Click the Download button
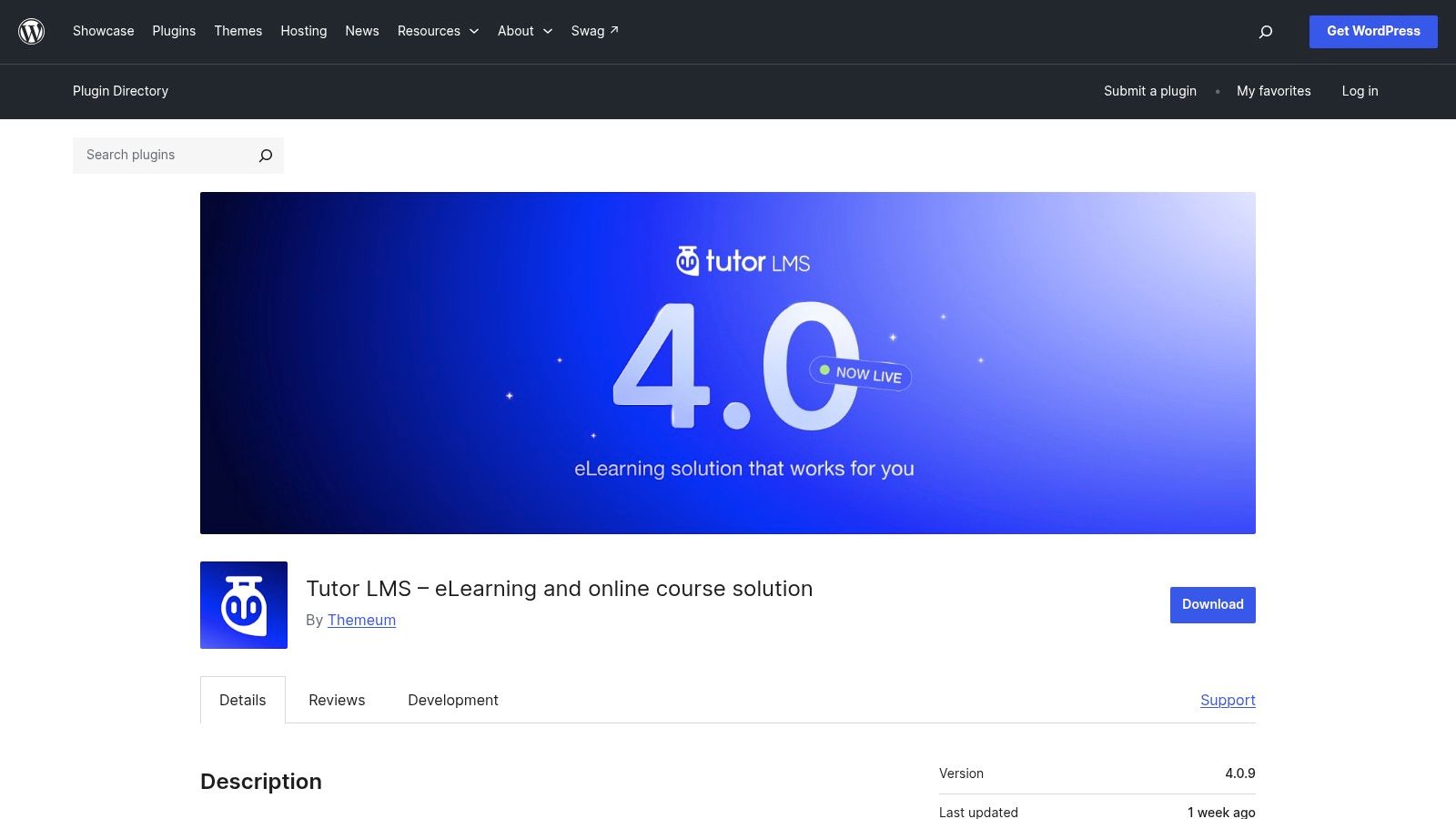Image resolution: width=1456 pixels, height=819 pixels. point(1213,605)
